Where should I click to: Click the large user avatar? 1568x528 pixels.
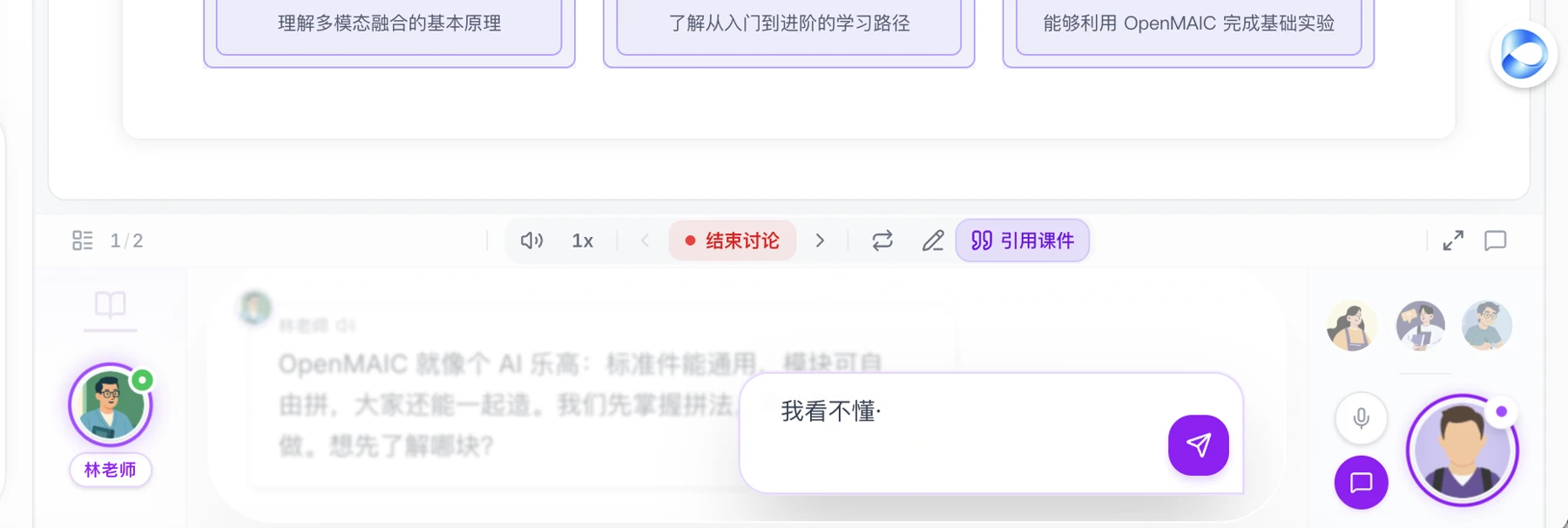[x=1463, y=450]
